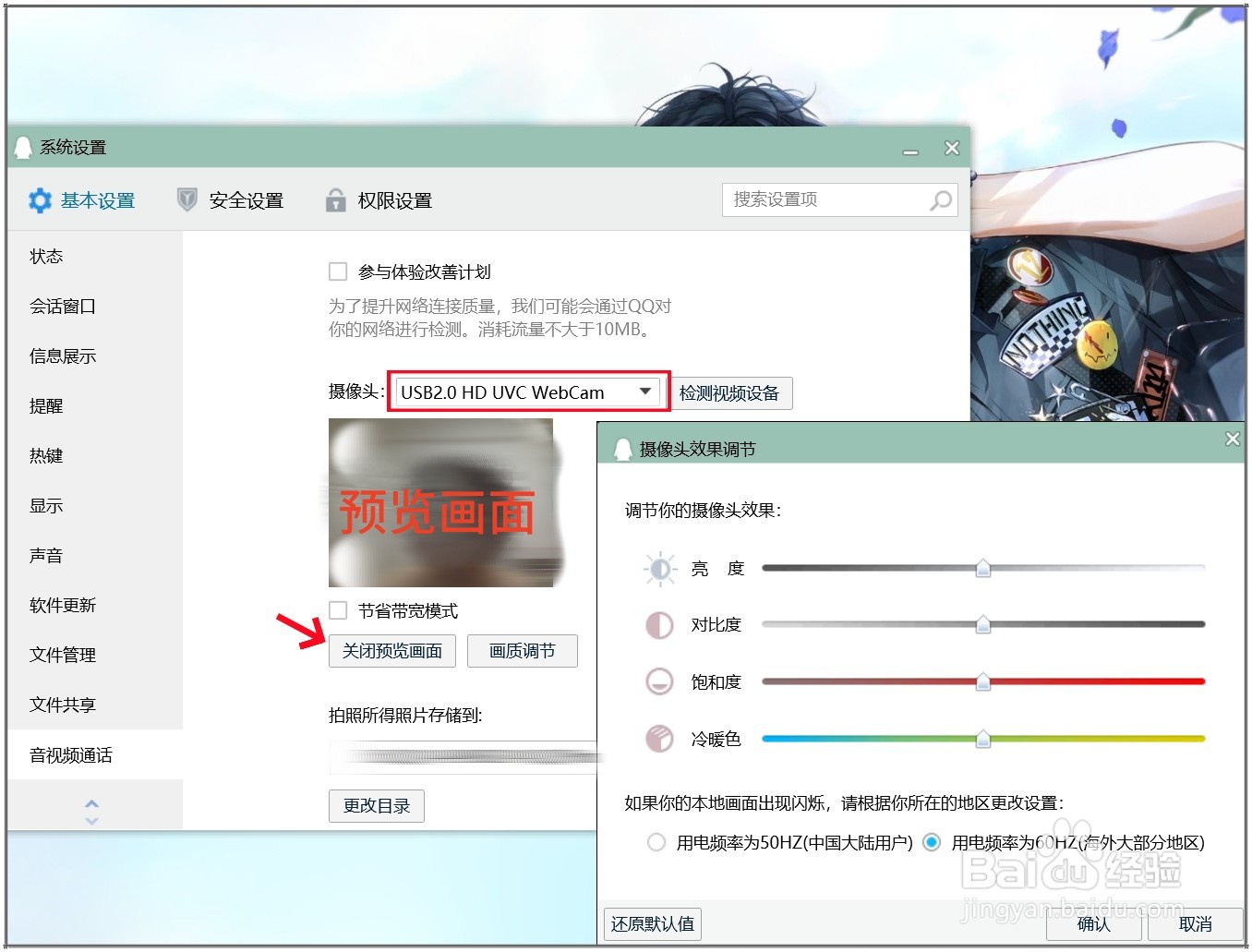Click the 亮度 sun icon
Image resolution: width=1252 pixels, height=952 pixels.
point(660,569)
